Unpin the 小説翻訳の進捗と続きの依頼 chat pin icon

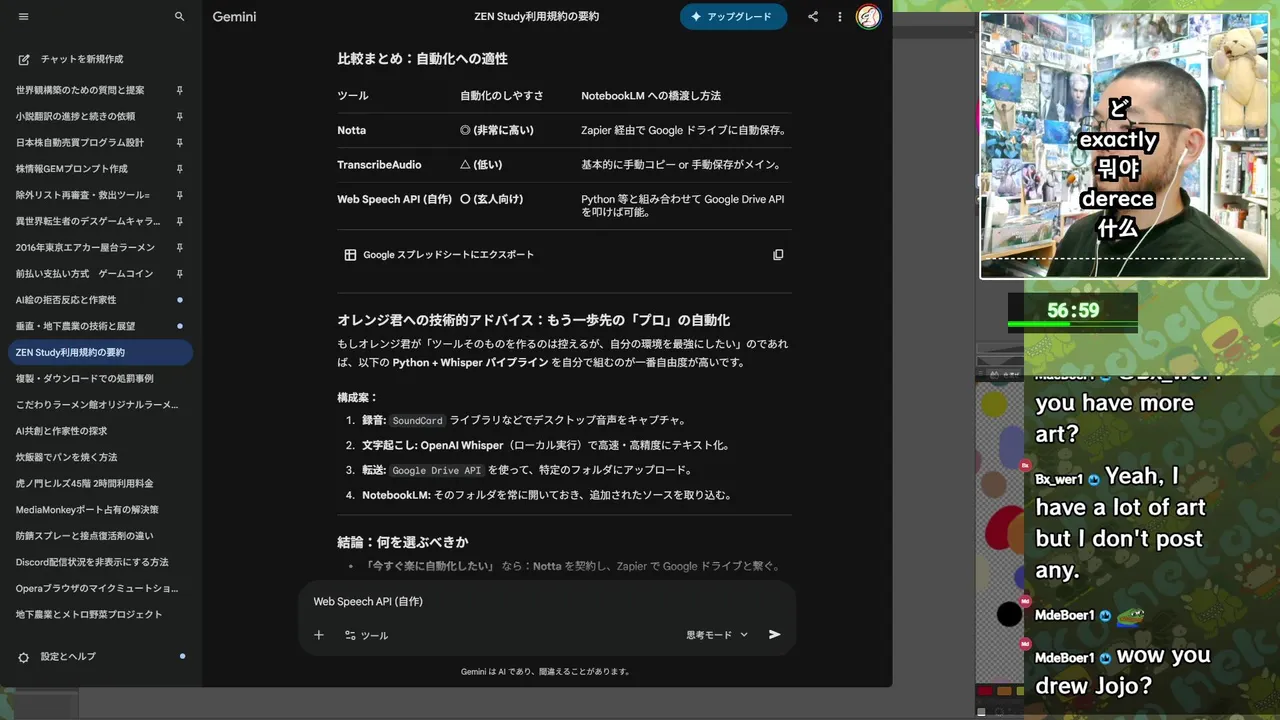point(180,116)
